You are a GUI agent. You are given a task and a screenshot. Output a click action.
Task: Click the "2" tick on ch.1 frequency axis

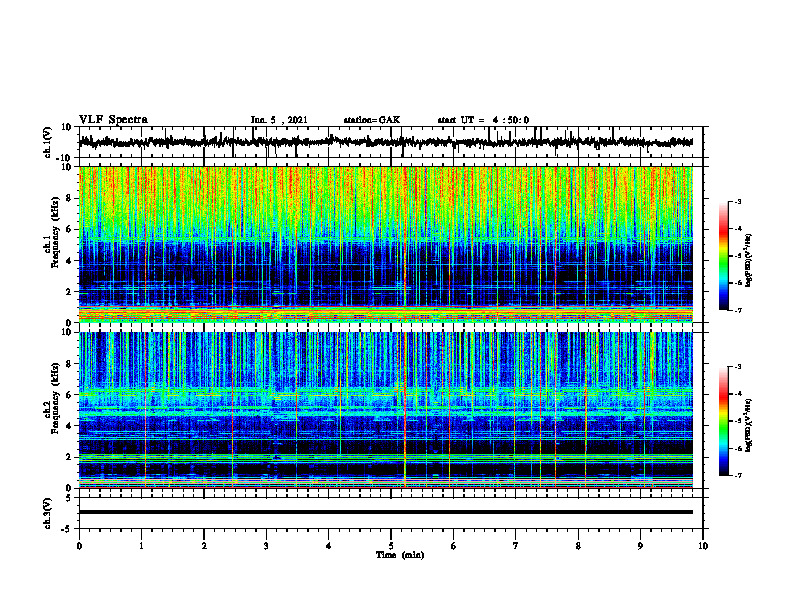point(69,292)
